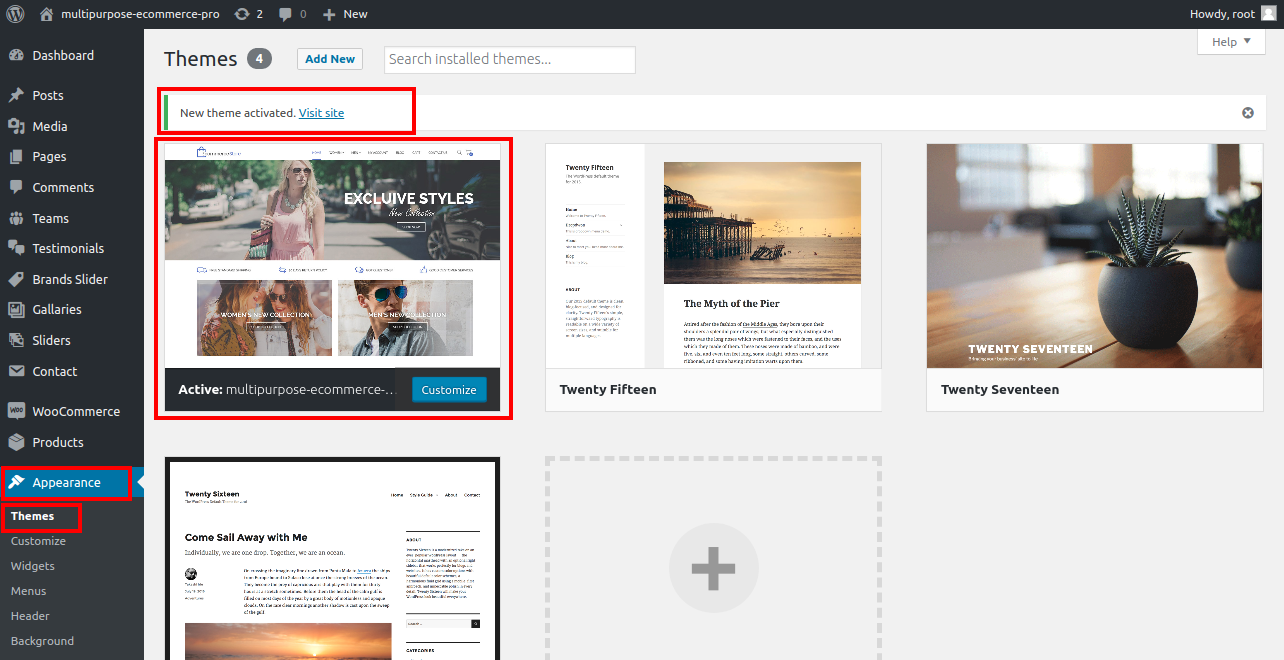Click the Dashboard gauge icon
The image size is (1284, 660).
[16, 55]
